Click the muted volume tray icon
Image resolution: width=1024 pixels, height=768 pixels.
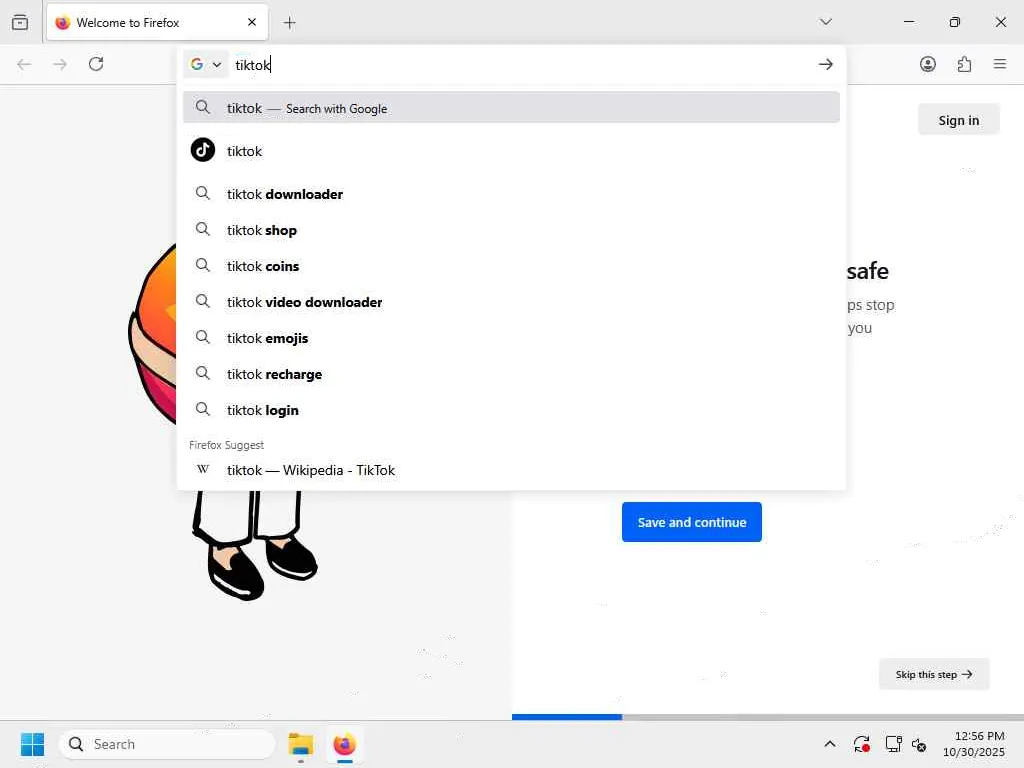pyautogui.click(x=919, y=744)
